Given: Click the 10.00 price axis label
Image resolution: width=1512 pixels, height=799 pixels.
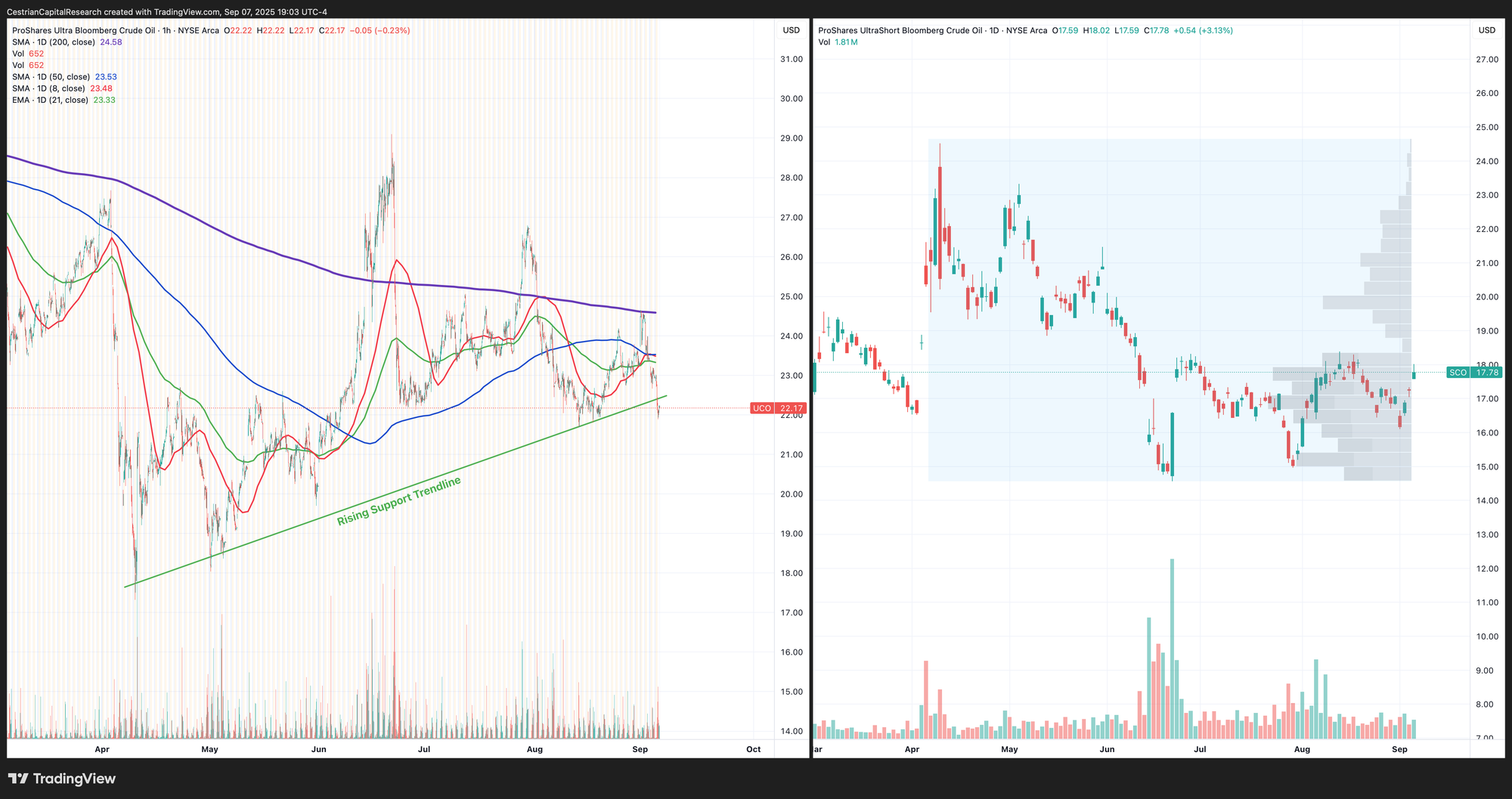Looking at the screenshot, I should (x=1487, y=636).
